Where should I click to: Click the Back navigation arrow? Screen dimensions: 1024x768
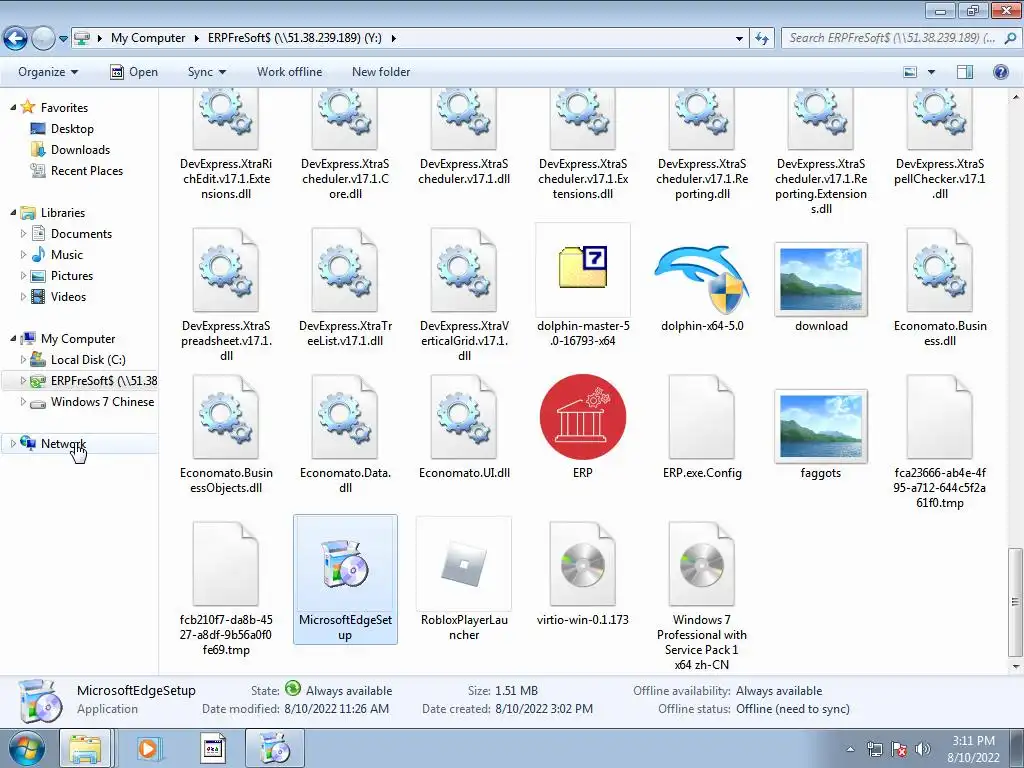[x=16, y=39]
